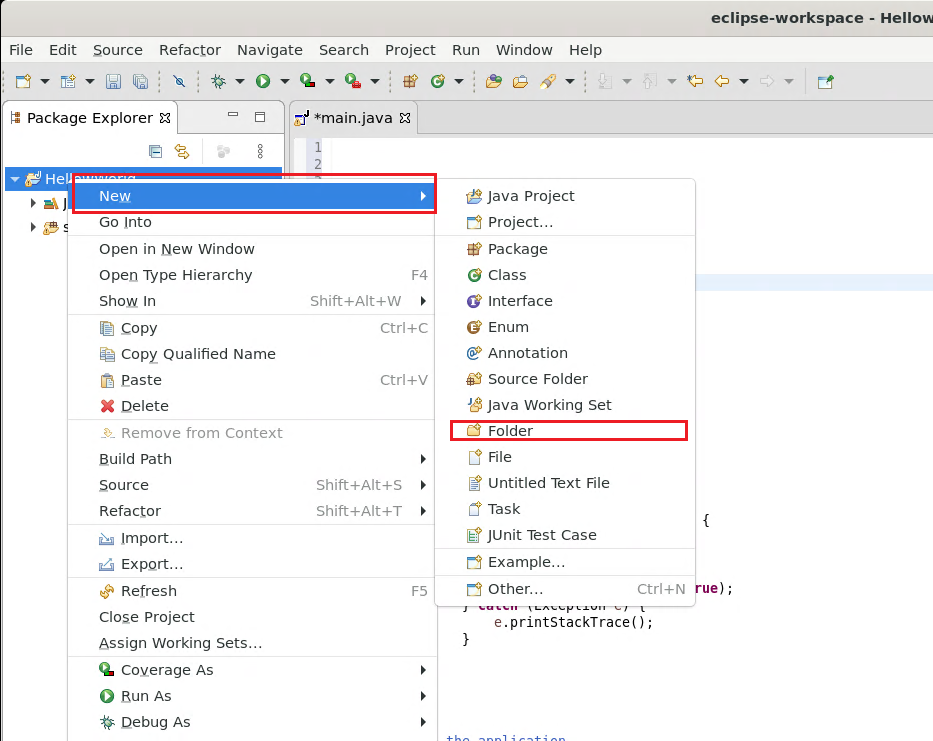This screenshot has width=933, height=741.
Task: Click the Open Perspective icon
Action: pos(826,81)
